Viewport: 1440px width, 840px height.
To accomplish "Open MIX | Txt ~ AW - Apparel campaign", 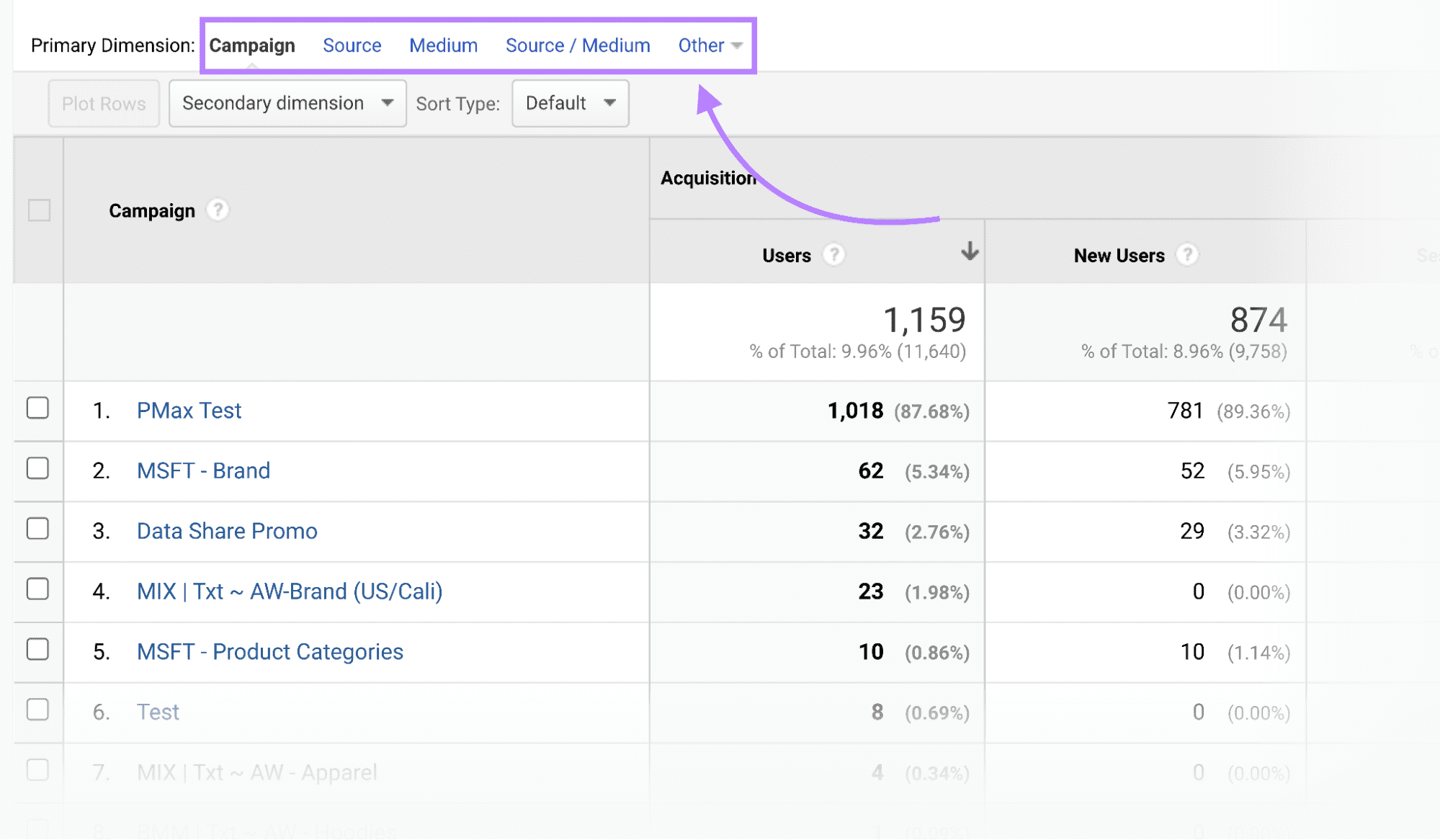I will point(257,773).
